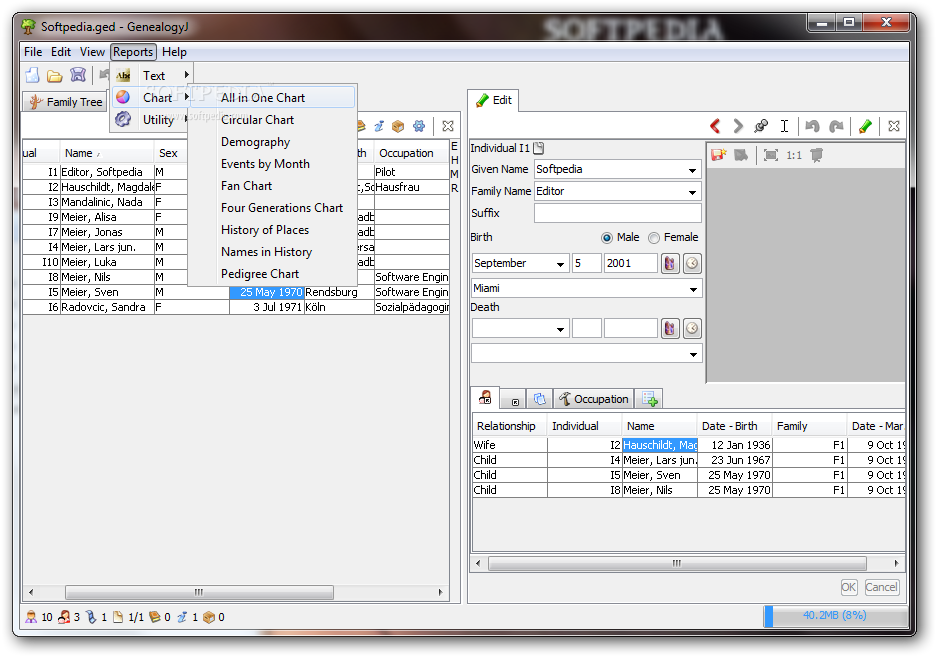This screenshot has height=657, width=937.
Task: Choose Demography report
Action: [272, 142]
